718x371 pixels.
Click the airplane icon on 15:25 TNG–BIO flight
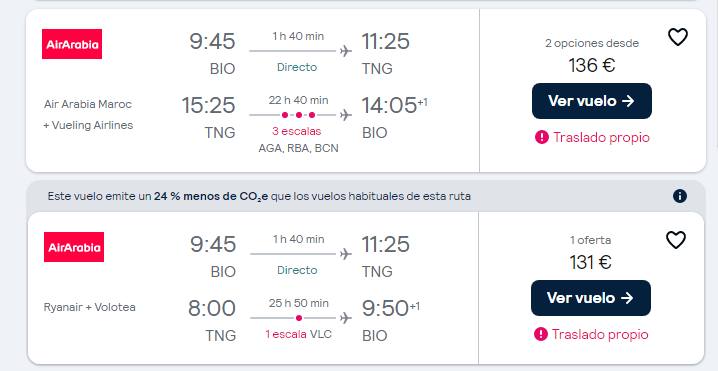tap(346, 115)
